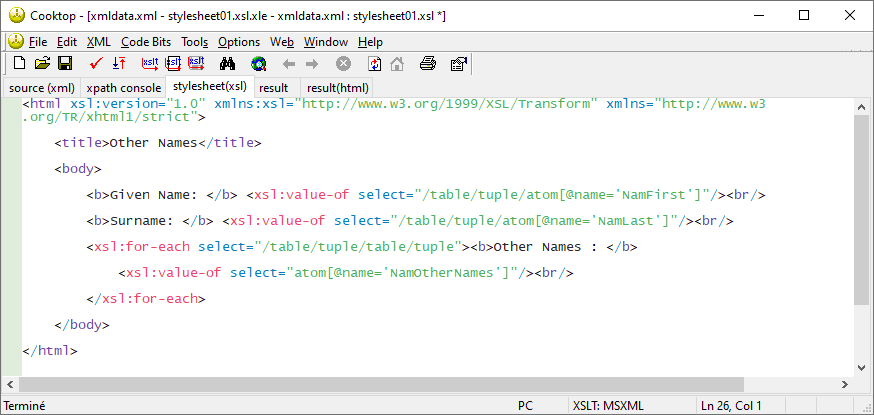Click the opening <body> tag
Viewport: 874px width, 415px height.
click(78, 169)
